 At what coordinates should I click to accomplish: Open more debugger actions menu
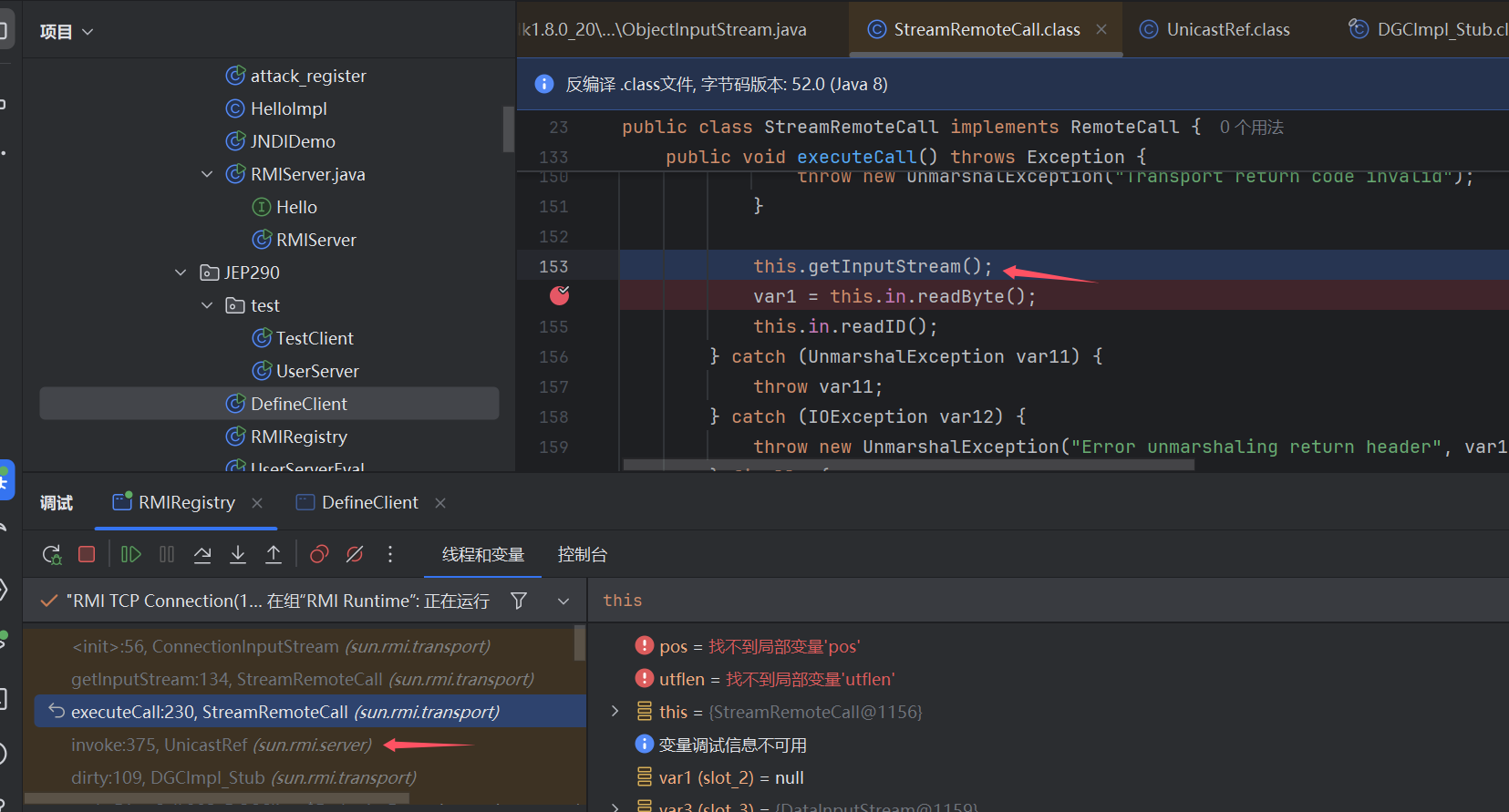point(390,554)
